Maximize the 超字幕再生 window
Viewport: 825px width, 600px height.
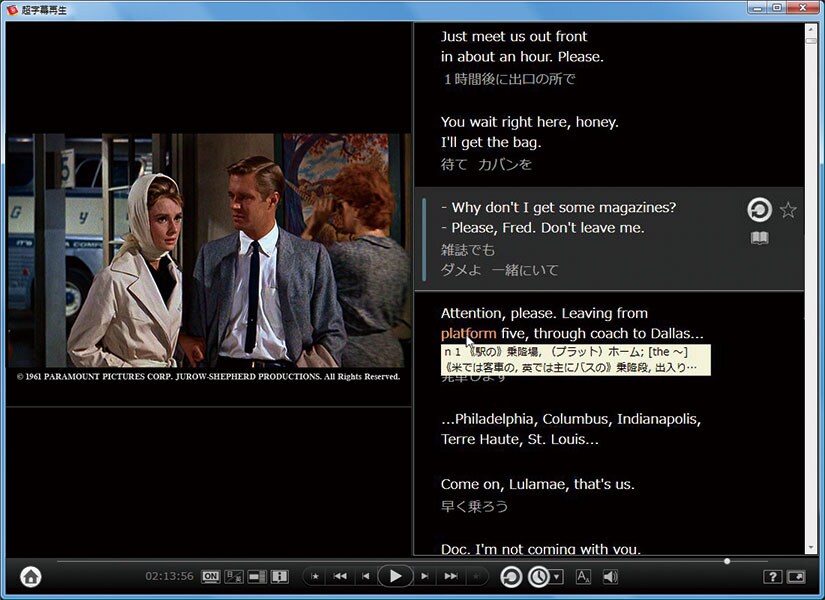coord(777,8)
